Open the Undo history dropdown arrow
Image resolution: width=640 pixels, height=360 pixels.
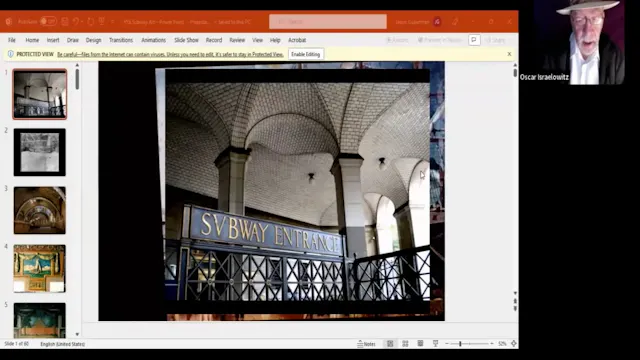tap(82, 22)
